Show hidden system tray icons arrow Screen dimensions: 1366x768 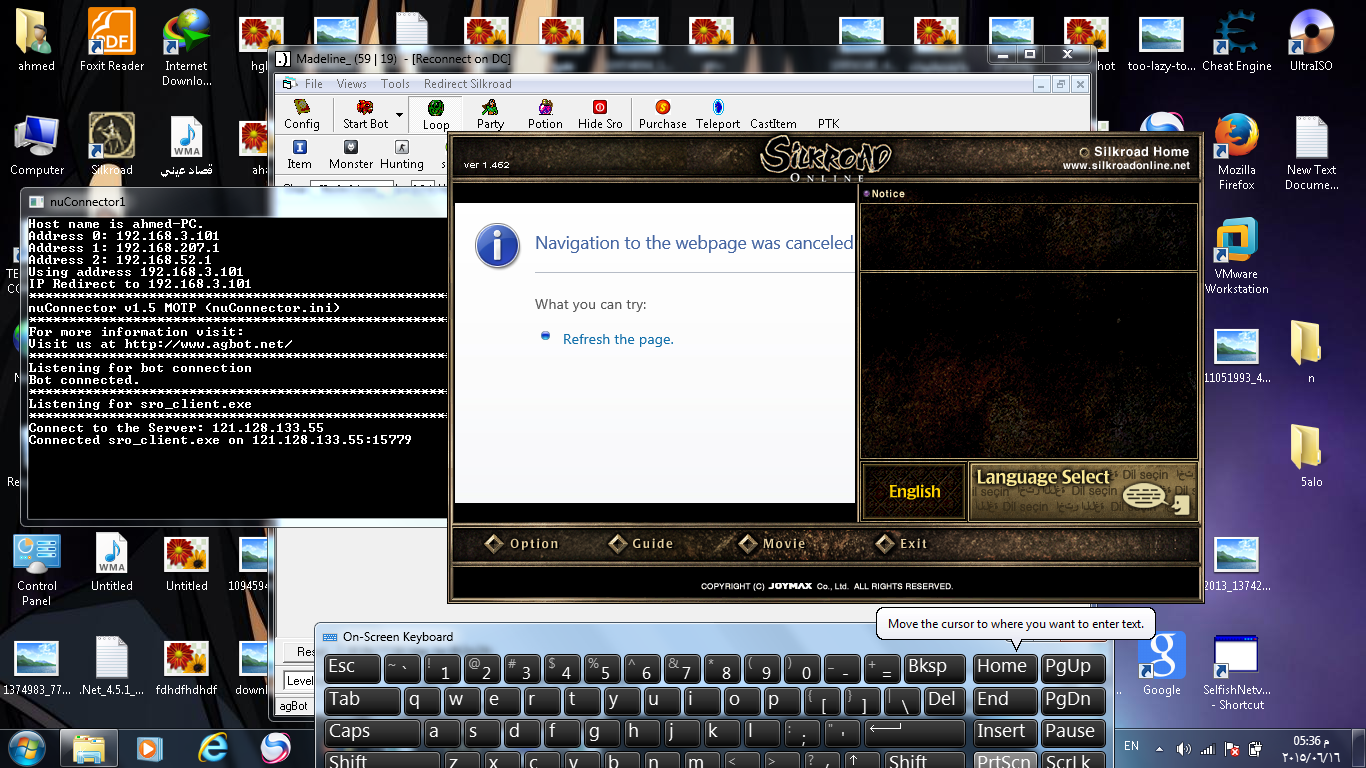[1159, 748]
